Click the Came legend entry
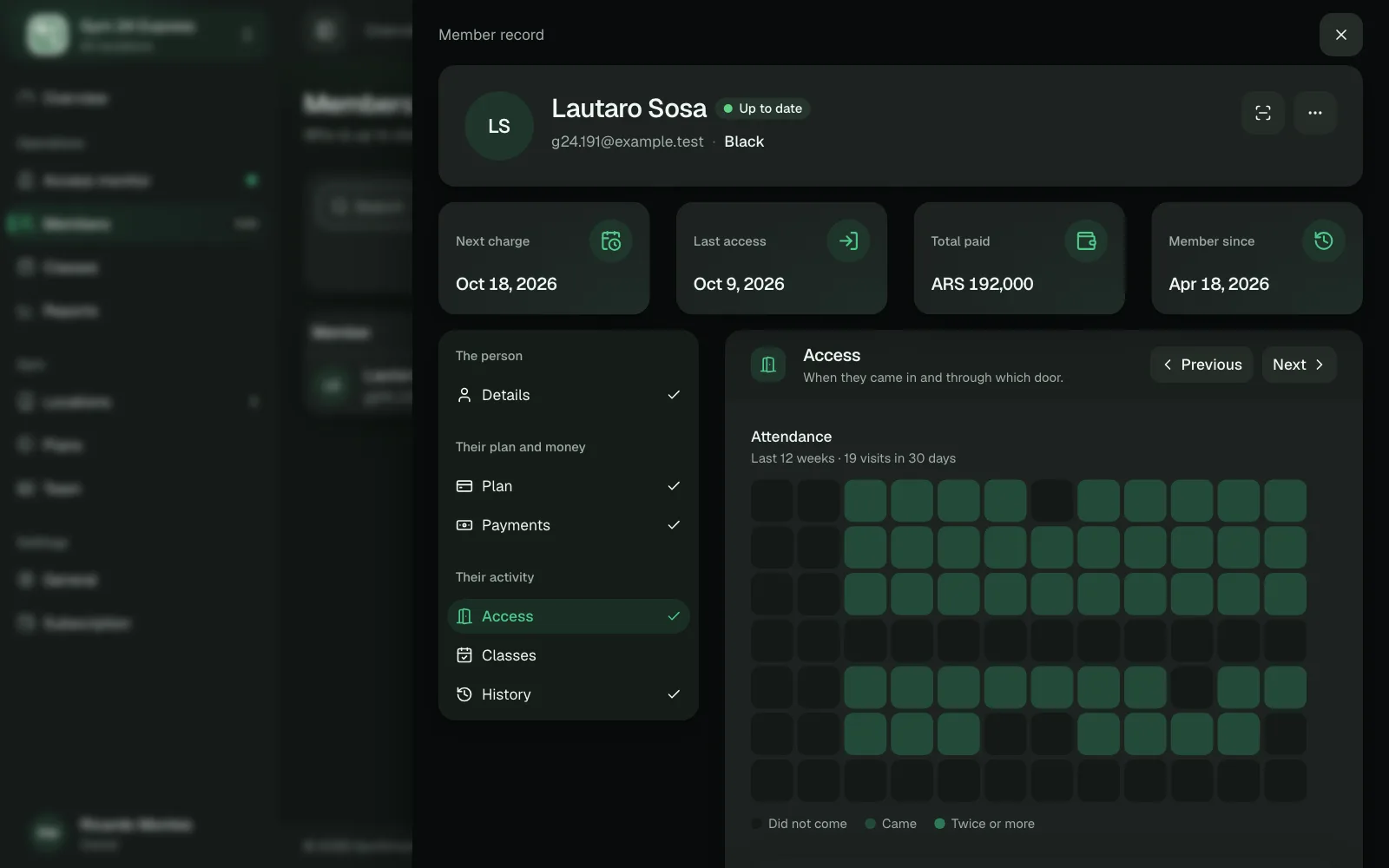Screen dimensions: 1389x868 tap(891, 824)
